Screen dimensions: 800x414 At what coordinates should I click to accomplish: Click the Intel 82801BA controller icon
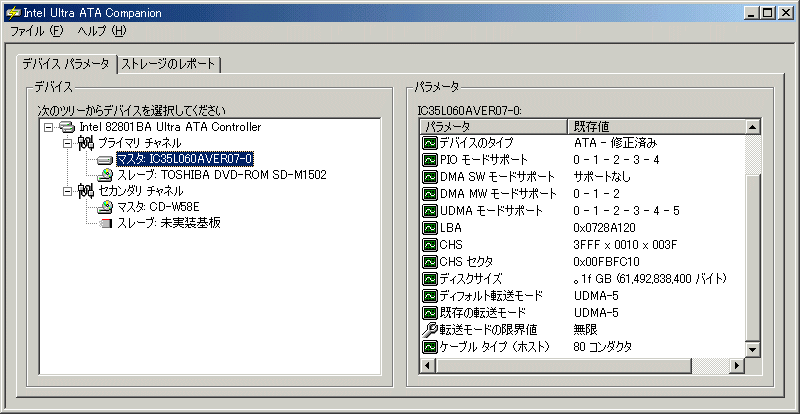coord(68,127)
